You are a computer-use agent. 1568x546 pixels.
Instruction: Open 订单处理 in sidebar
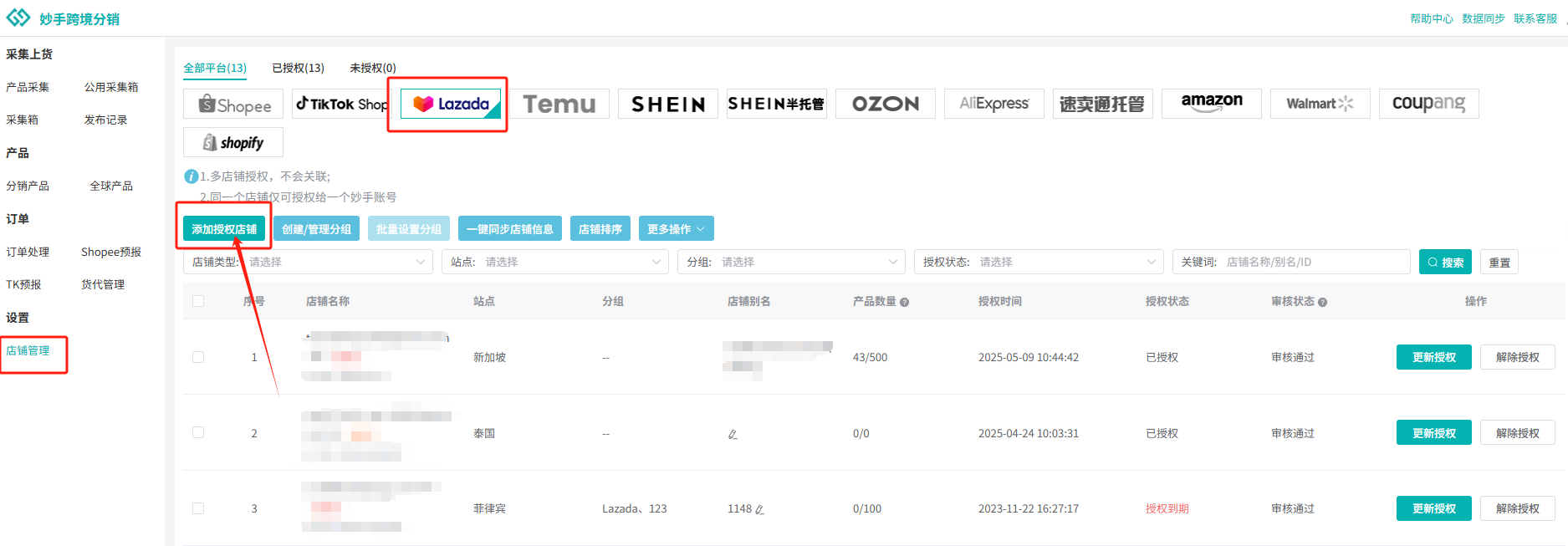(28, 252)
